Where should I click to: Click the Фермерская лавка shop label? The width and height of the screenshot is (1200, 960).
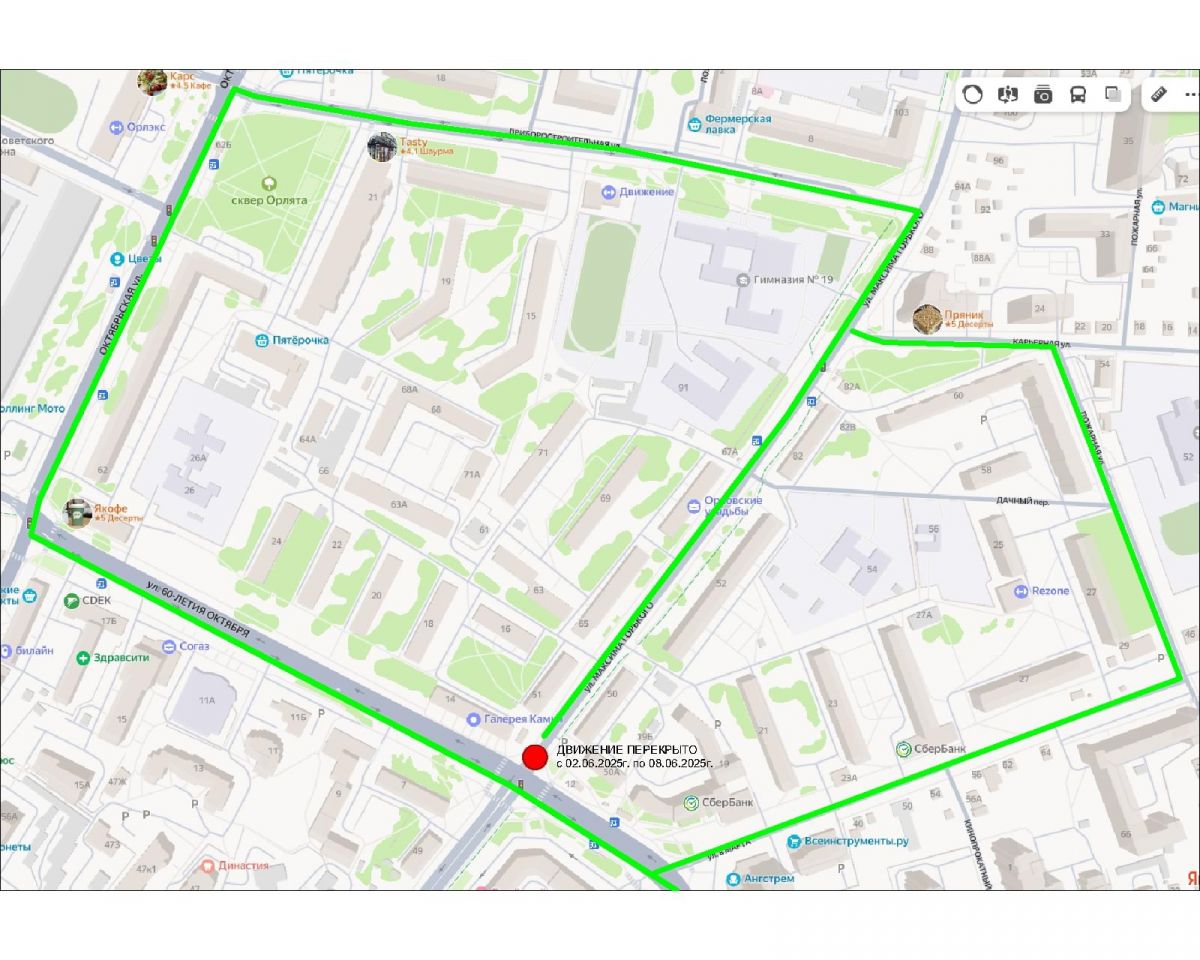737,124
